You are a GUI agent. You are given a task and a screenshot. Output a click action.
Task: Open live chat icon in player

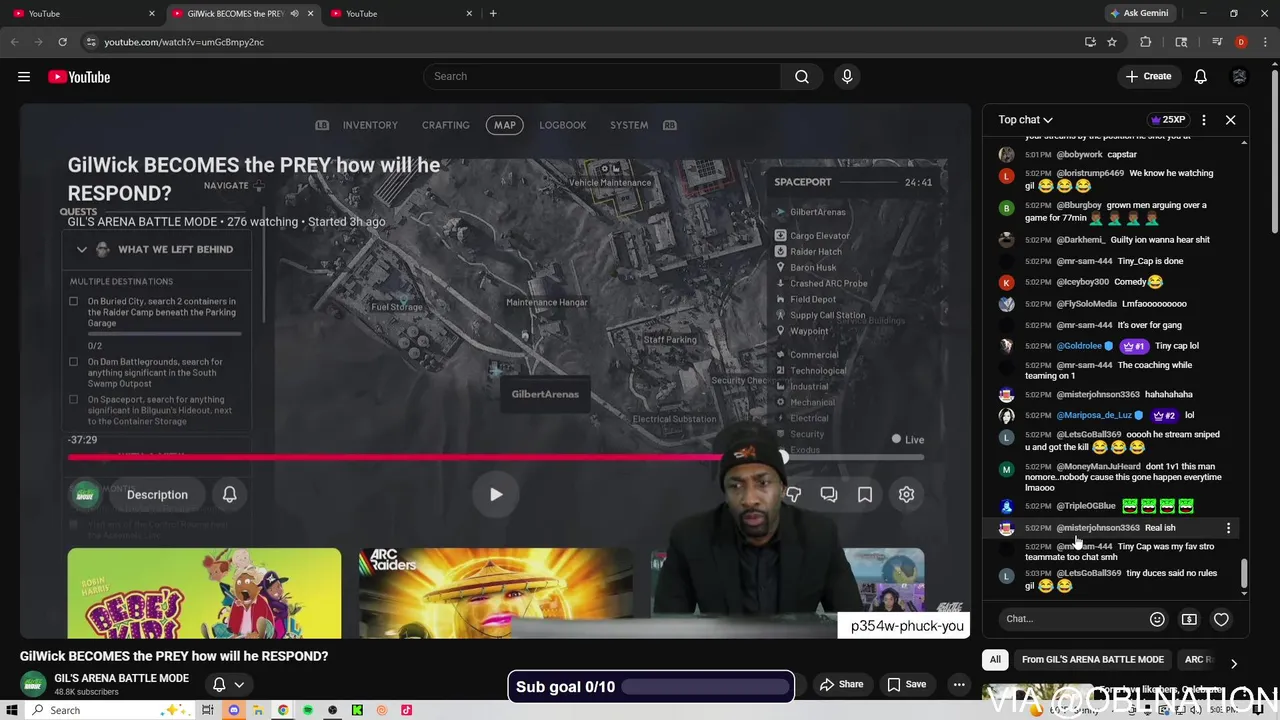[829, 494]
